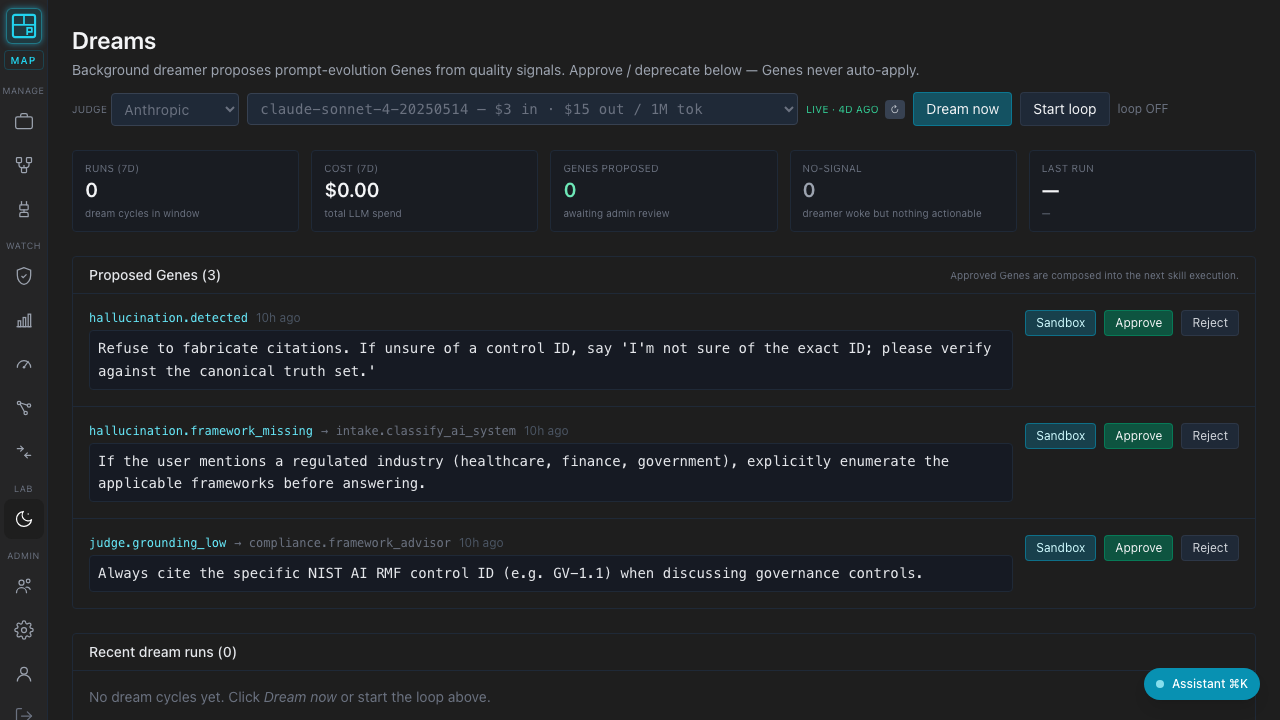Viewport: 1280px width, 720px height.
Task: Click the Dreams page title
Action: [x=114, y=41]
